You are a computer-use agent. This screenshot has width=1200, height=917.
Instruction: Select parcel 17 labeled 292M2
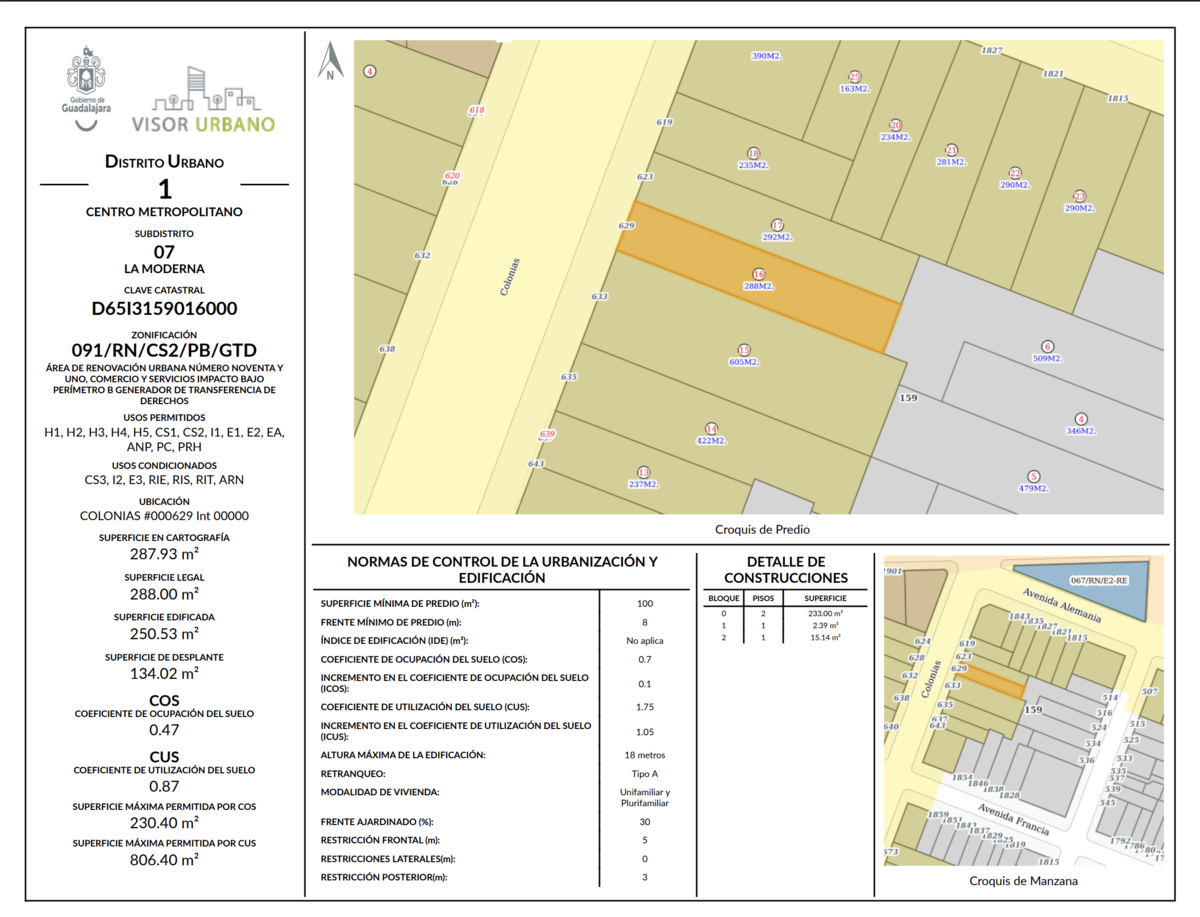(777, 231)
